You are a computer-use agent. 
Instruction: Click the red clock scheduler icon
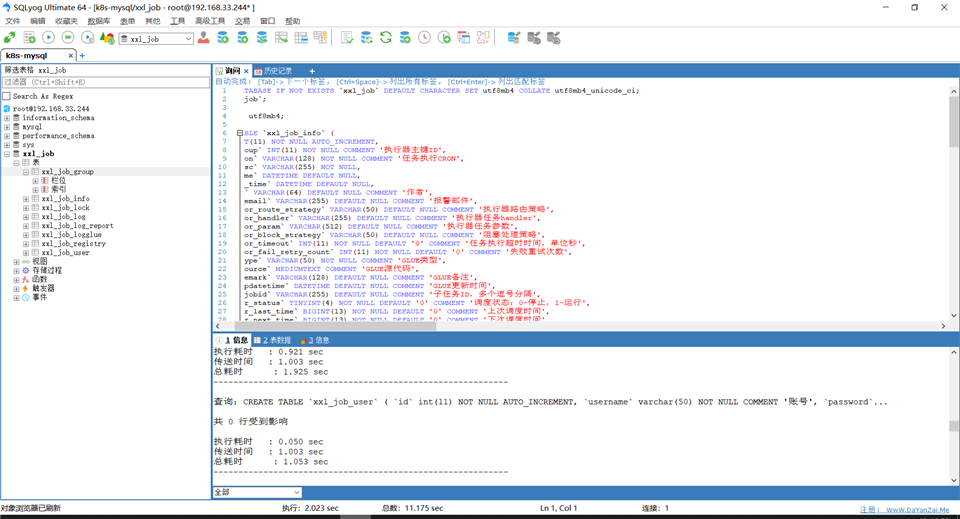pyautogui.click(x=424, y=38)
